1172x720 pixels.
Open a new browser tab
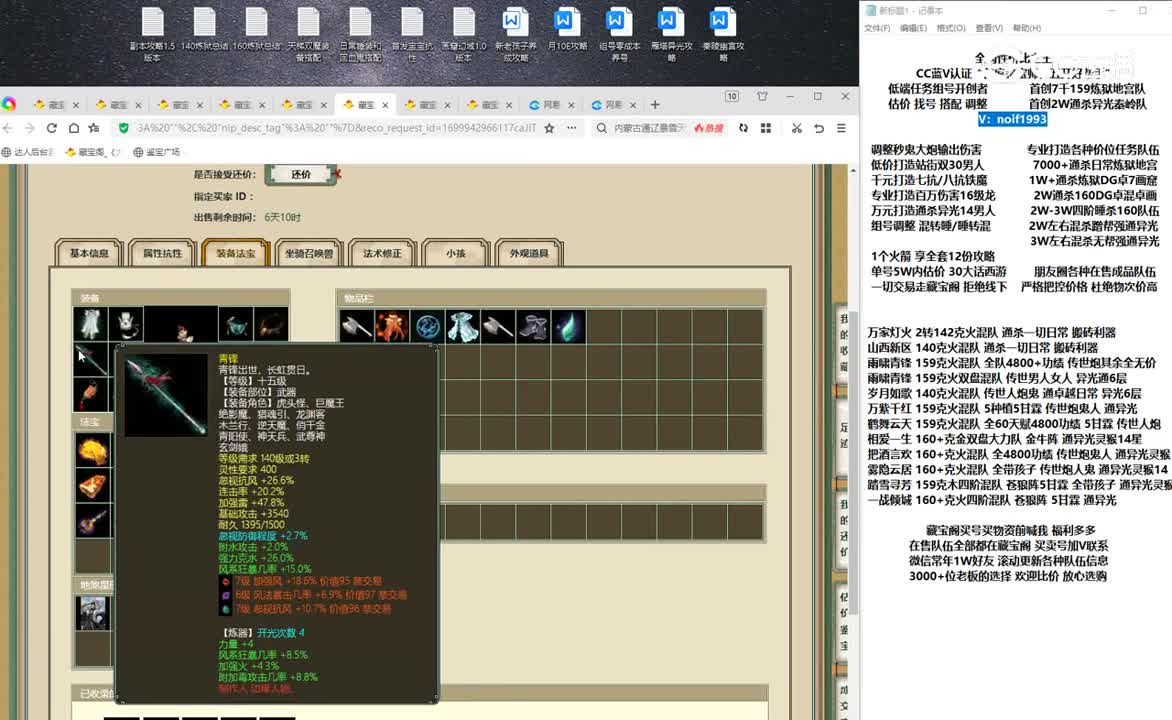(x=656, y=105)
